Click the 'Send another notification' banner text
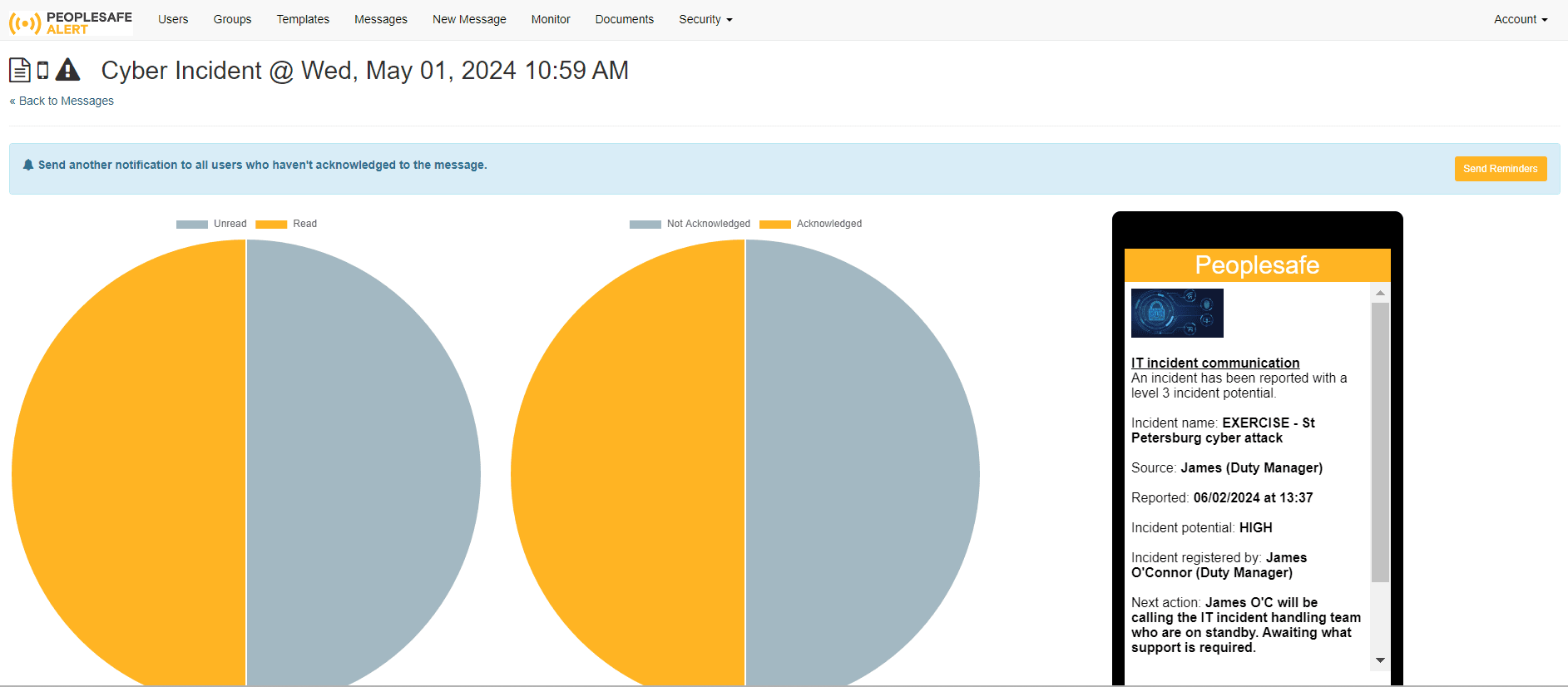The width and height of the screenshot is (1568, 687). coord(263,165)
